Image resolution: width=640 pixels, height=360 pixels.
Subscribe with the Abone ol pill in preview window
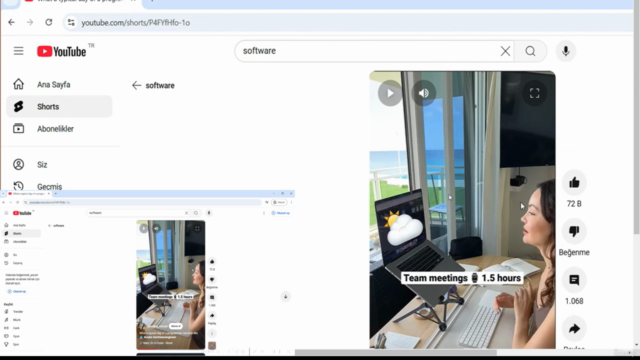(x=176, y=326)
